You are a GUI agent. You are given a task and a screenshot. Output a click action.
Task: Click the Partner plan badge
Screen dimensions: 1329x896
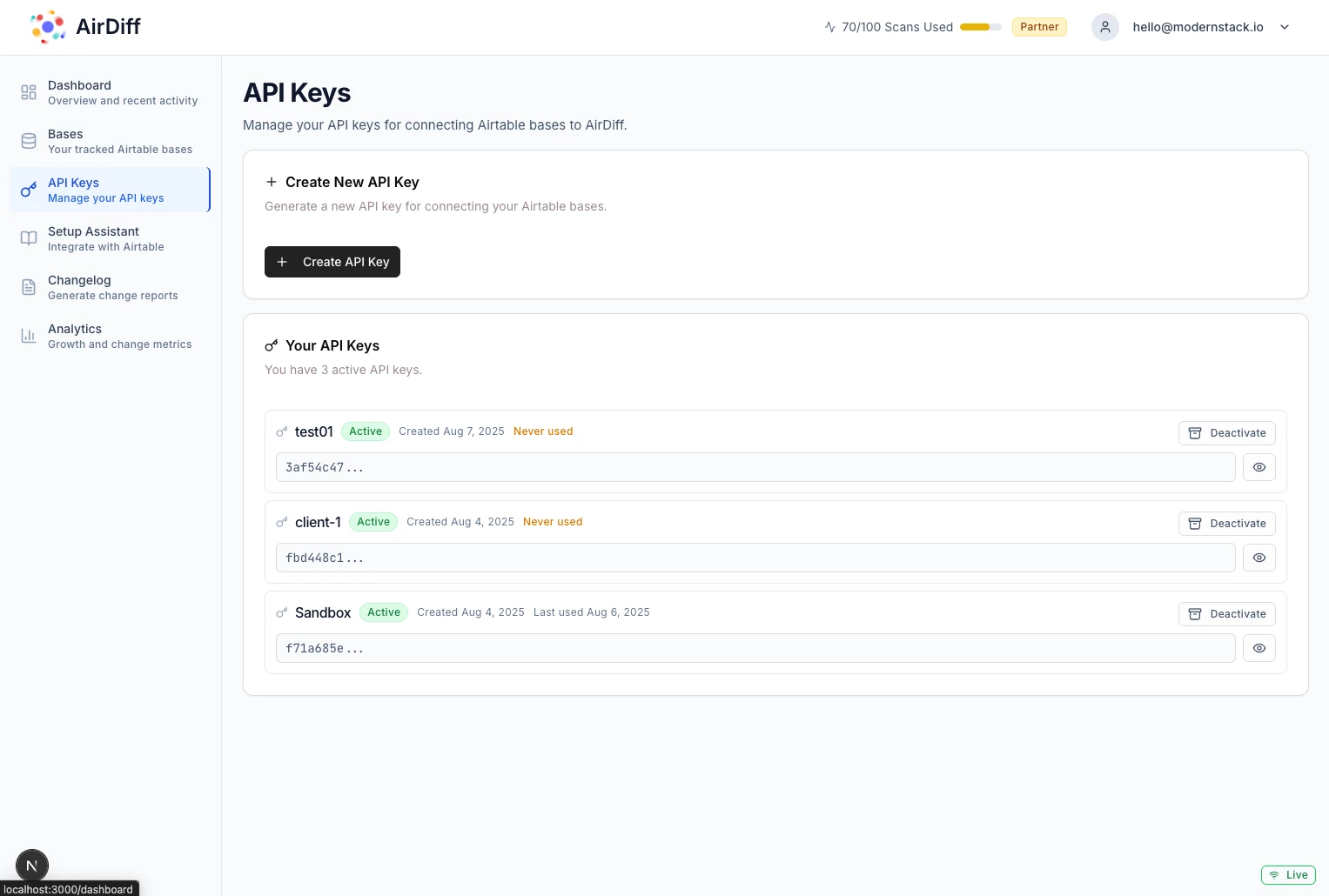click(1039, 27)
